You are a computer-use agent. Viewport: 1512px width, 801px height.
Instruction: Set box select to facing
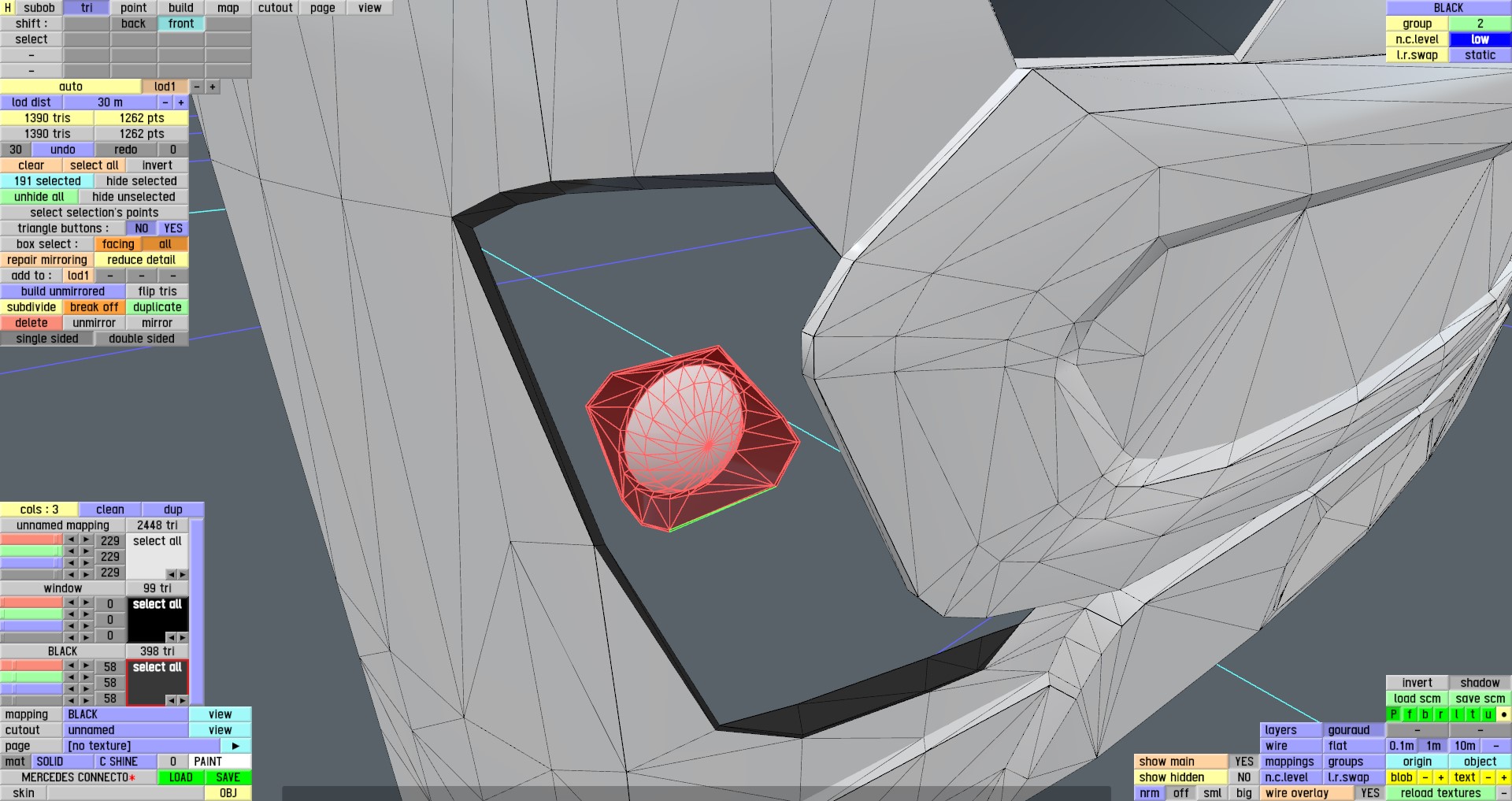[118, 244]
